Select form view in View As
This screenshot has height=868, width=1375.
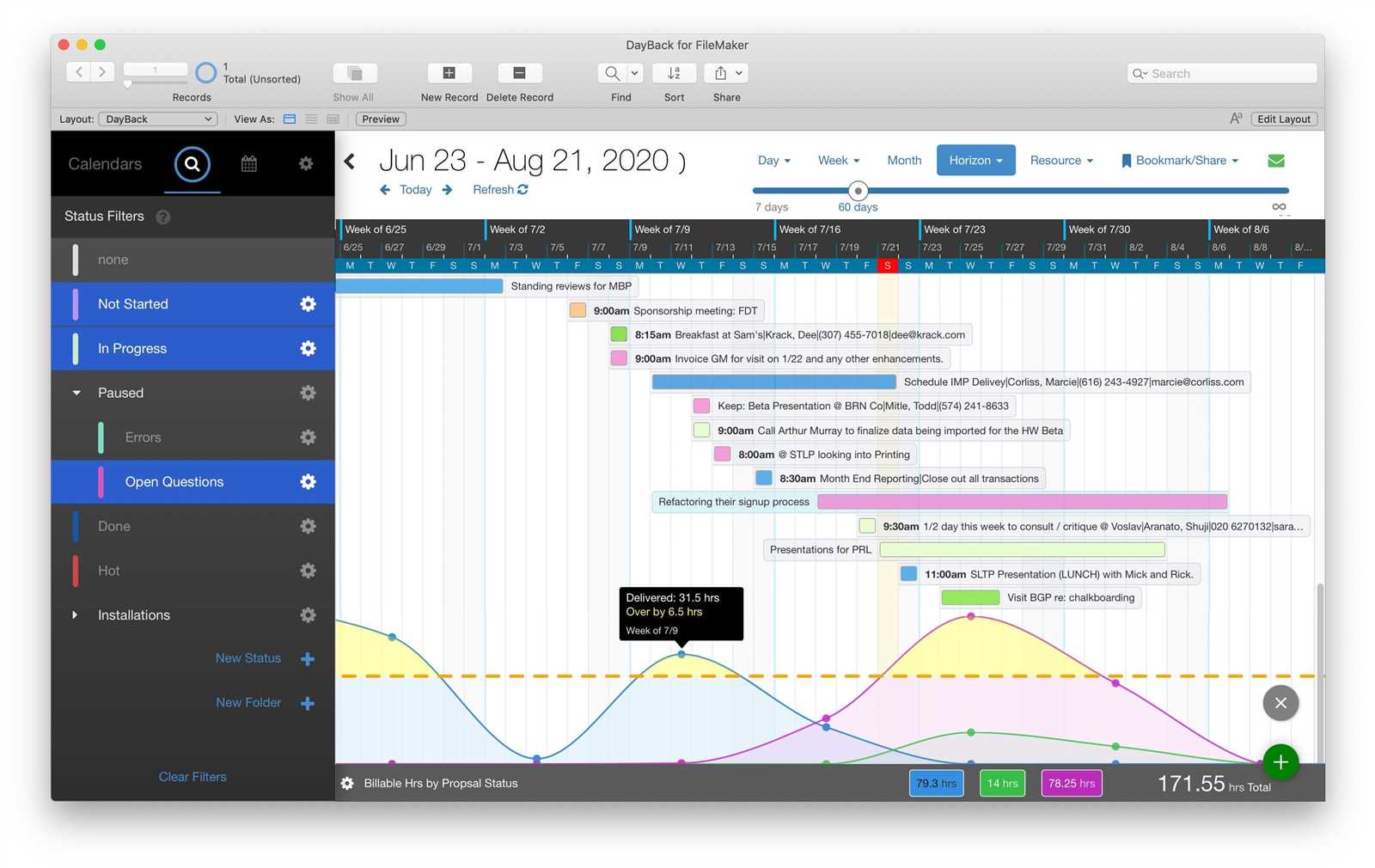pyautogui.click(x=290, y=119)
